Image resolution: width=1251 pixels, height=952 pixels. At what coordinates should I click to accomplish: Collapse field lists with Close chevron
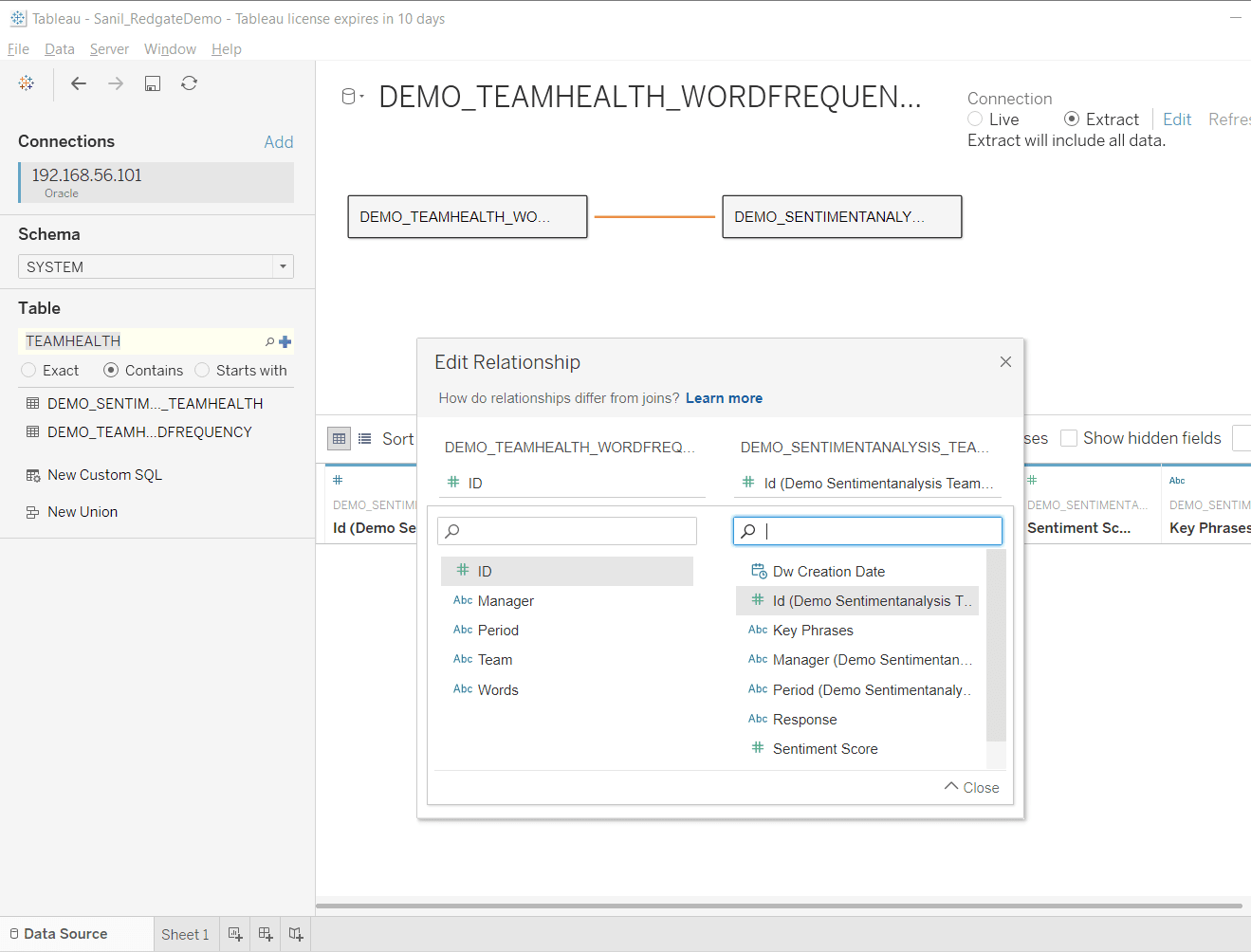coord(972,787)
